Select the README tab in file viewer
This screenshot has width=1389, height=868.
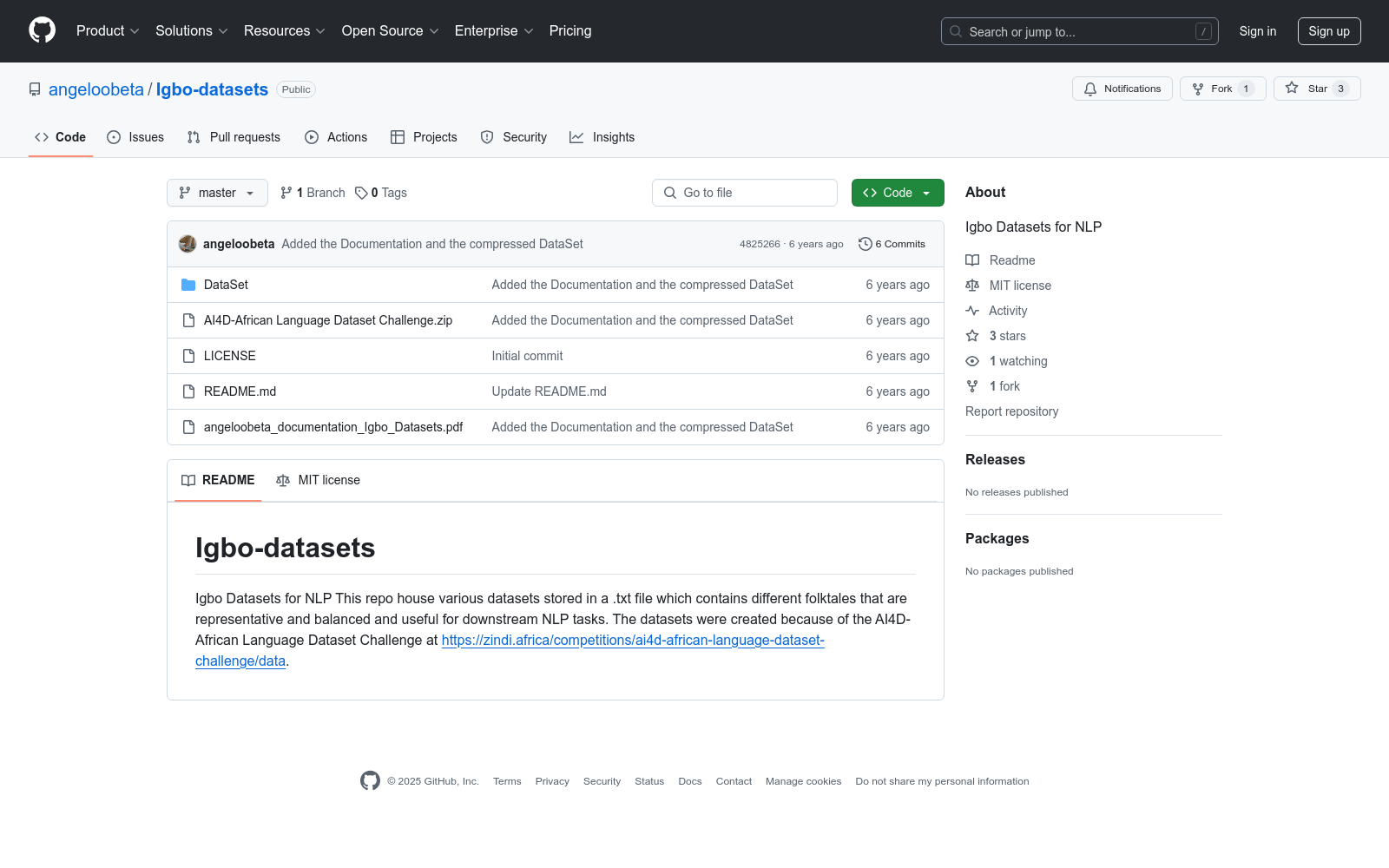[x=218, y=480]
